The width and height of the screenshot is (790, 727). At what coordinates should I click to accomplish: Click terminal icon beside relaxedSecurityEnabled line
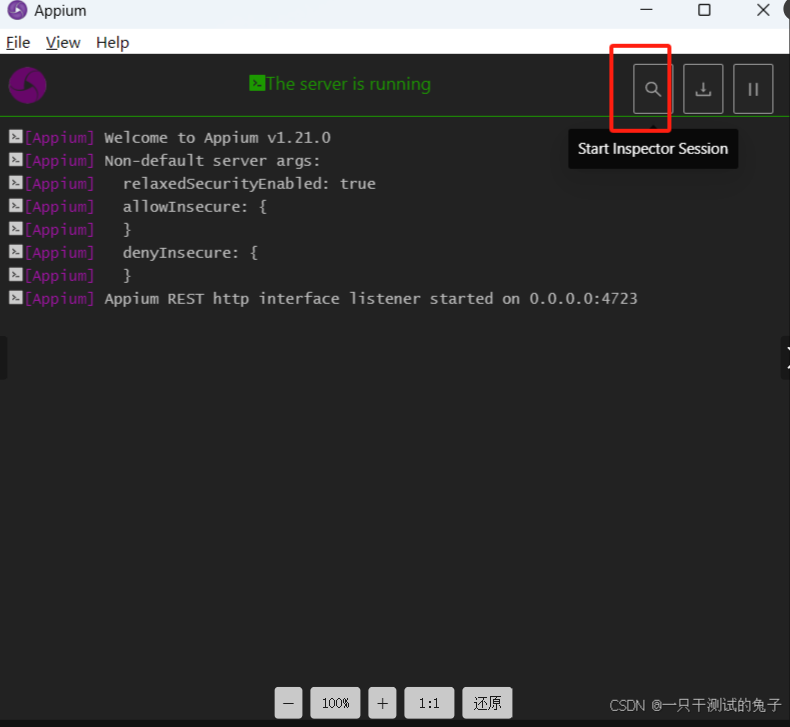[16, 182]
